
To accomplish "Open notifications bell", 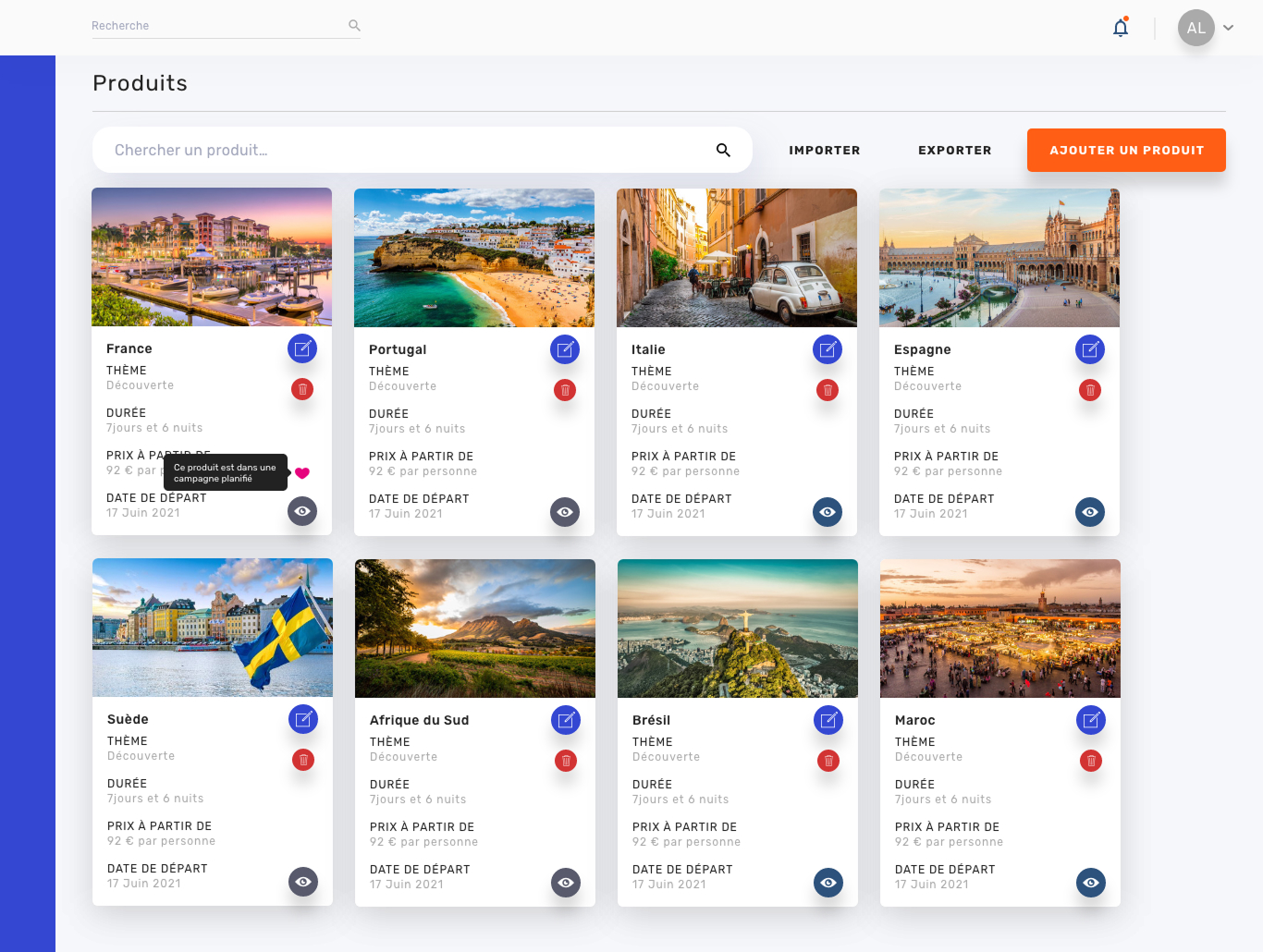I will (1121, 28).
